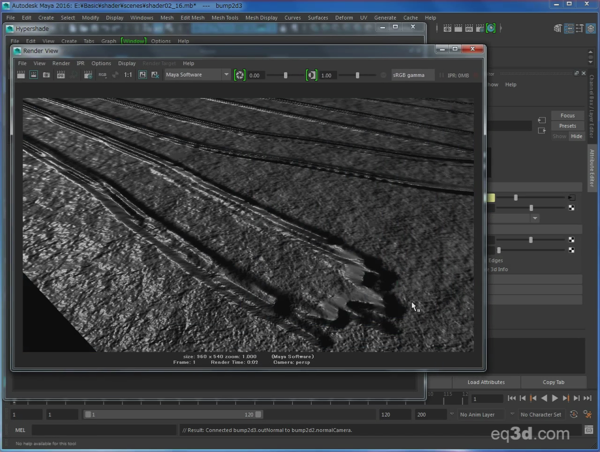Click the redo previous render icon

21,75
